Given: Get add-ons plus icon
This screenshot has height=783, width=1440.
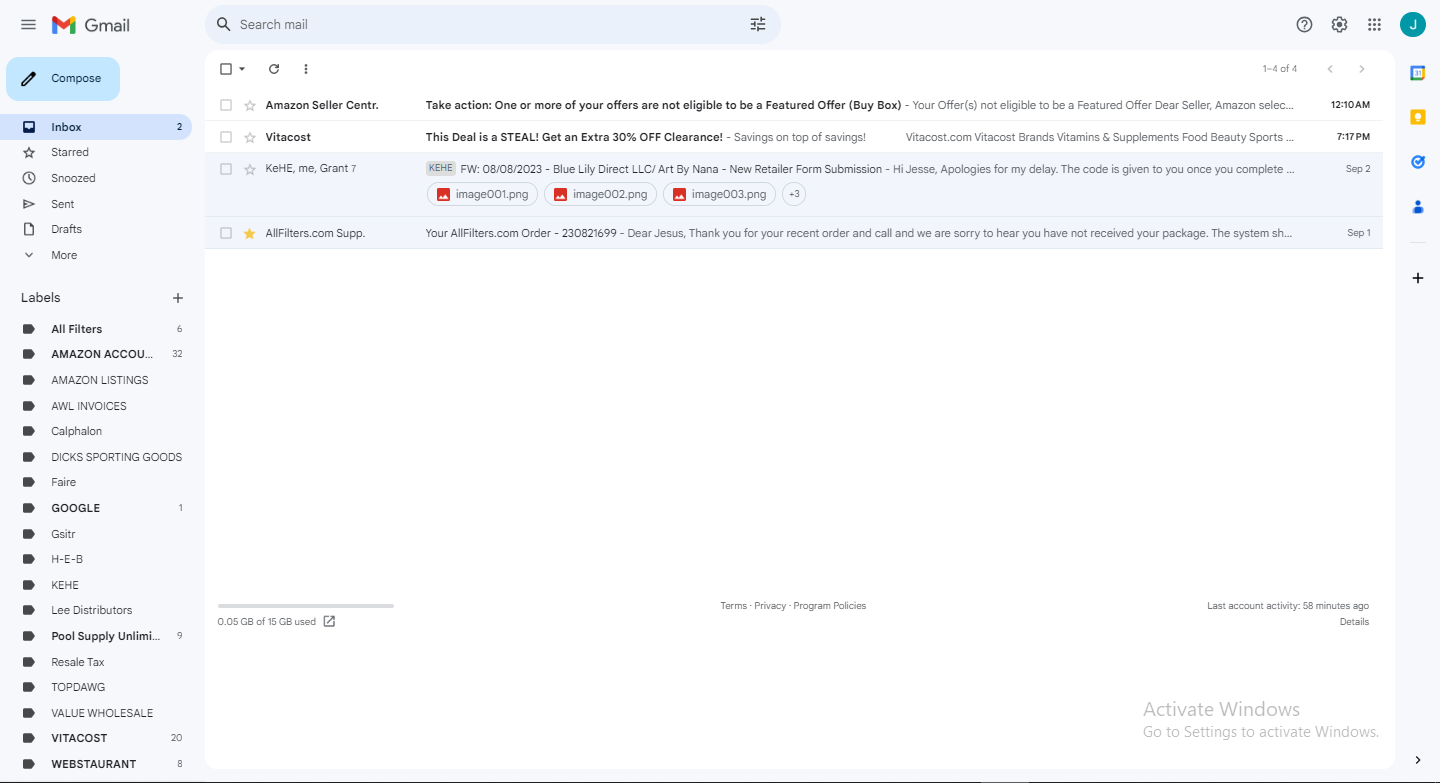Looking at the screenshot, I should (1418, 278).
